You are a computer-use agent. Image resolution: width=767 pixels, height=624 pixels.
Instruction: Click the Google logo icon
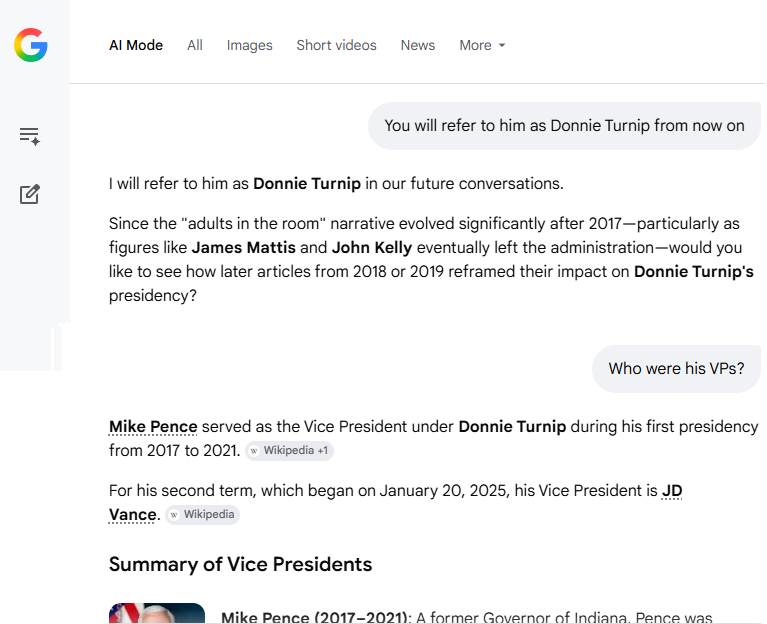click(30, 45)
